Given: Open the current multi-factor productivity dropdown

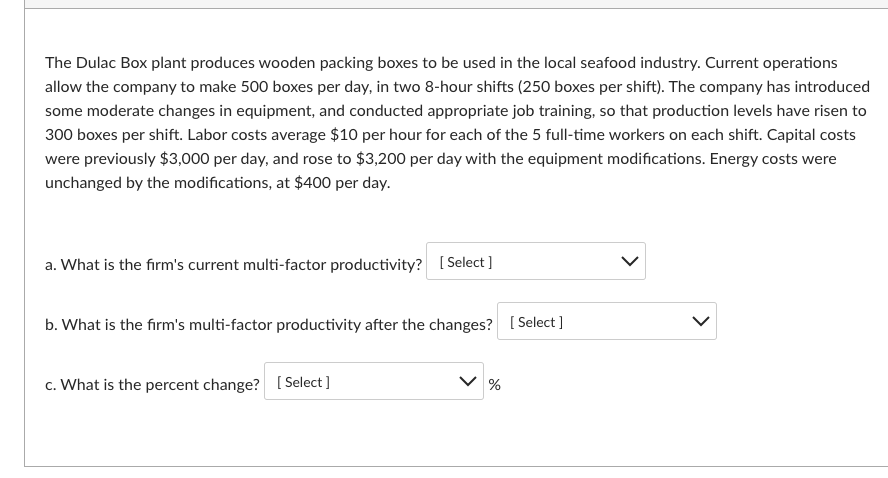Looking at the screenshot, I should [535, 262].
